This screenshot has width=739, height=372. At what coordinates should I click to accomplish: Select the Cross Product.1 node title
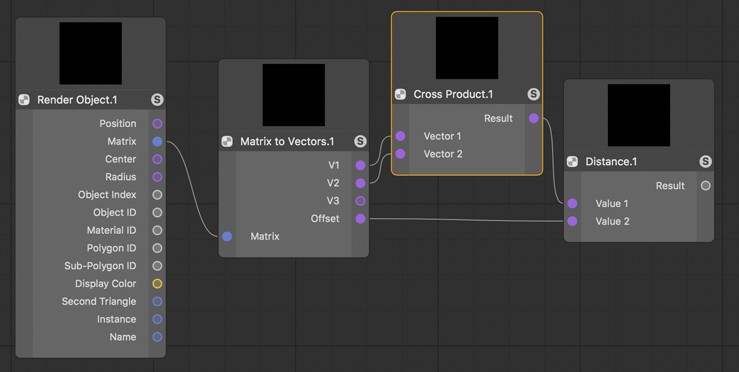pyautogui.click(x=453, y=94)
